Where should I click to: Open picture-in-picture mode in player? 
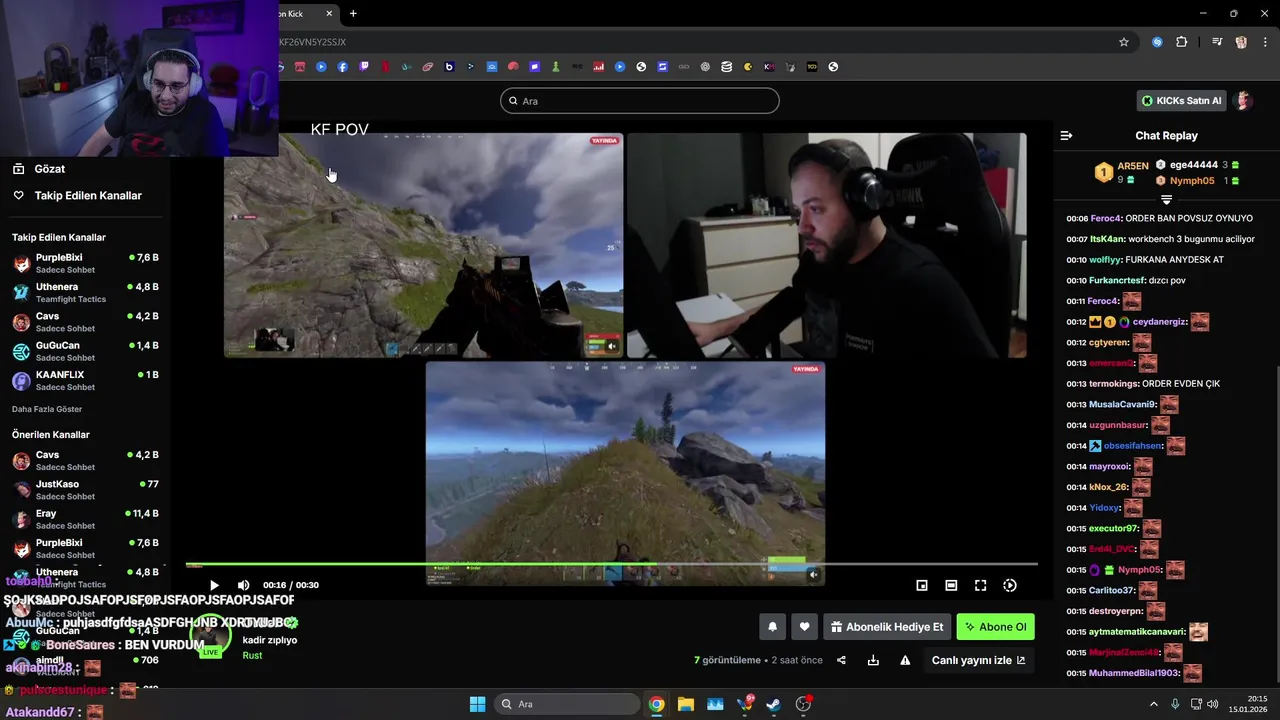[x=922, y=585]
